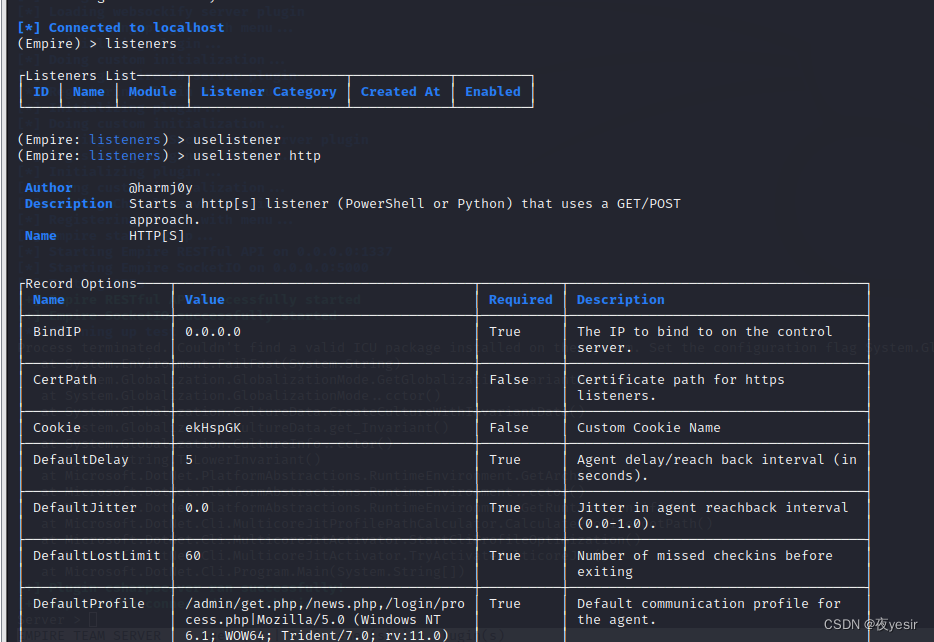Click the '(Empire) > listeners' command line
The image size is (934, 642).
[x=97, y=43]
